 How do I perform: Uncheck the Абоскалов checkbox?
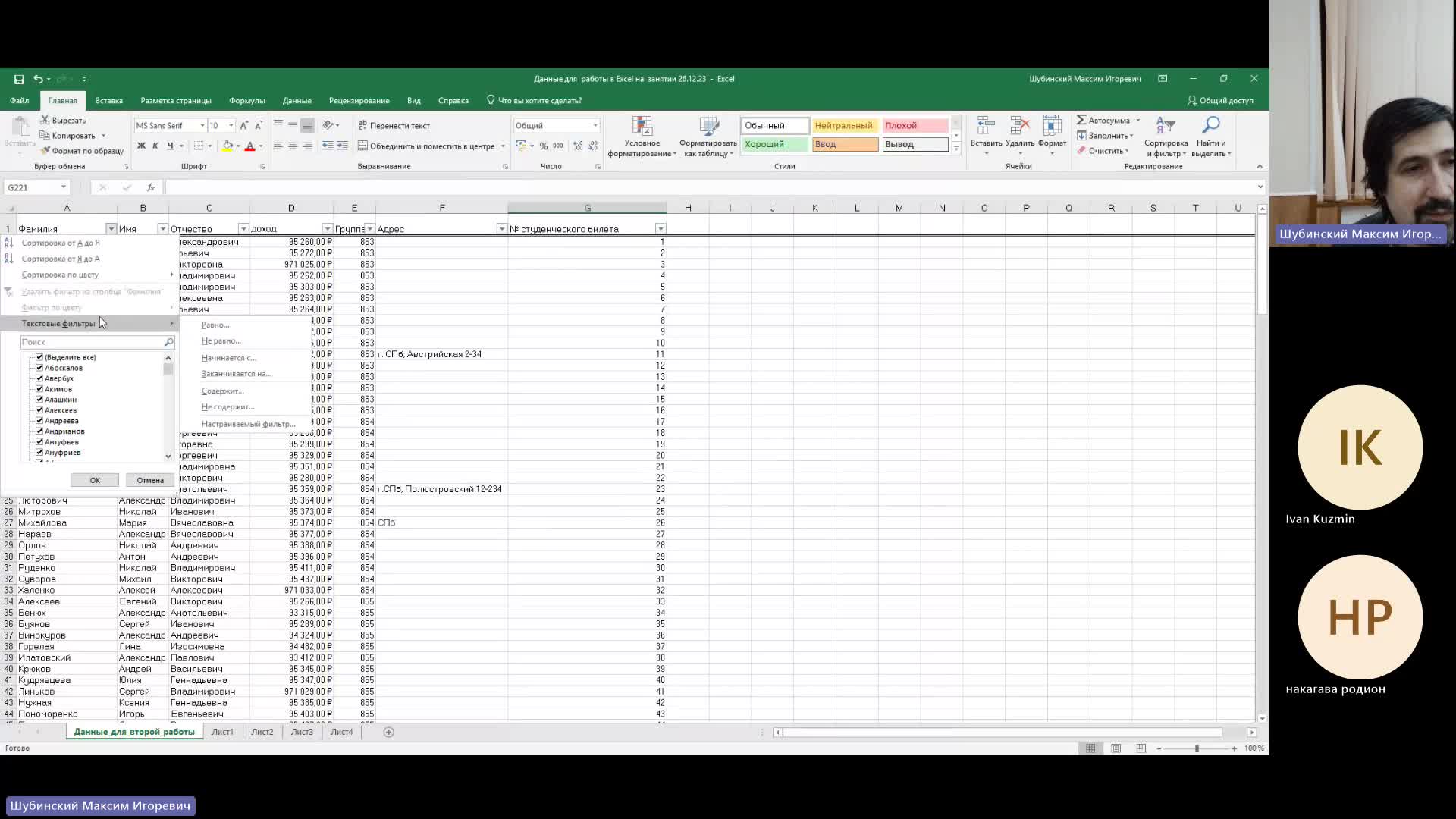[39, 368]
